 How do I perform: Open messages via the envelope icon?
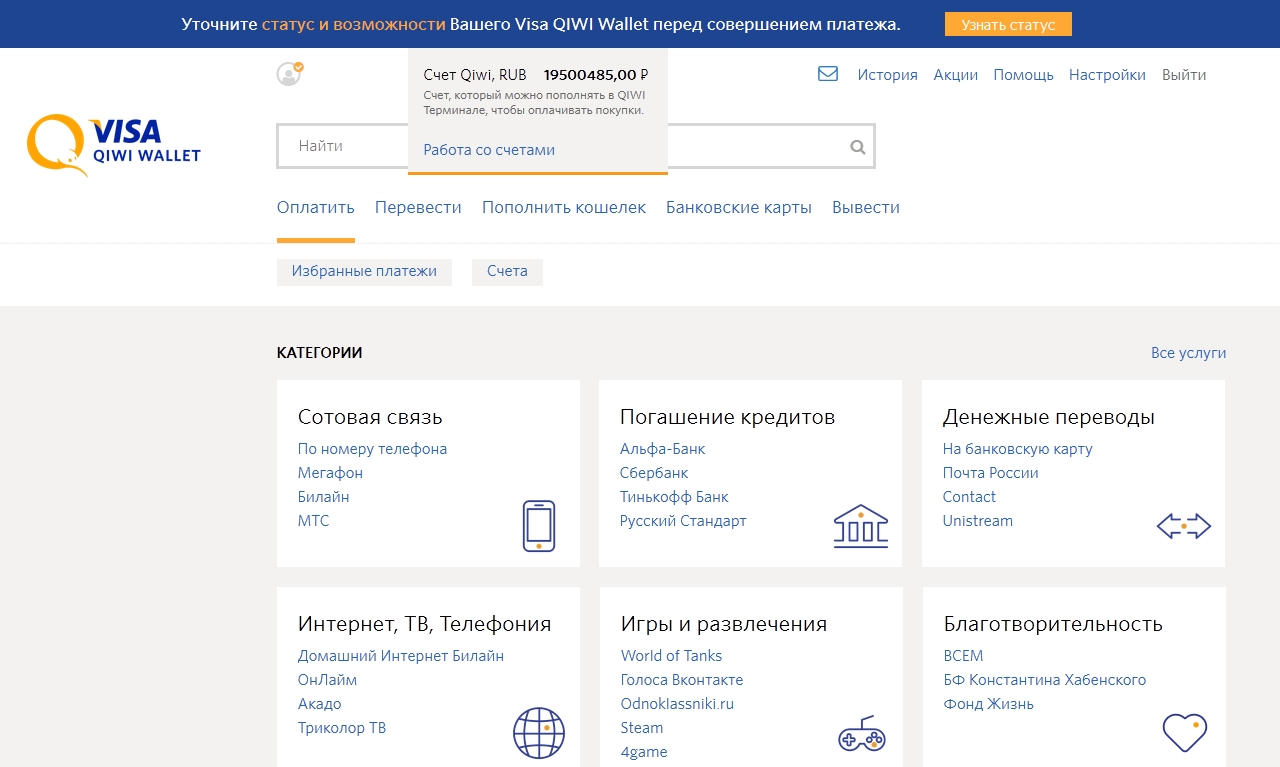pyautogui.click(x=828, y=74)
